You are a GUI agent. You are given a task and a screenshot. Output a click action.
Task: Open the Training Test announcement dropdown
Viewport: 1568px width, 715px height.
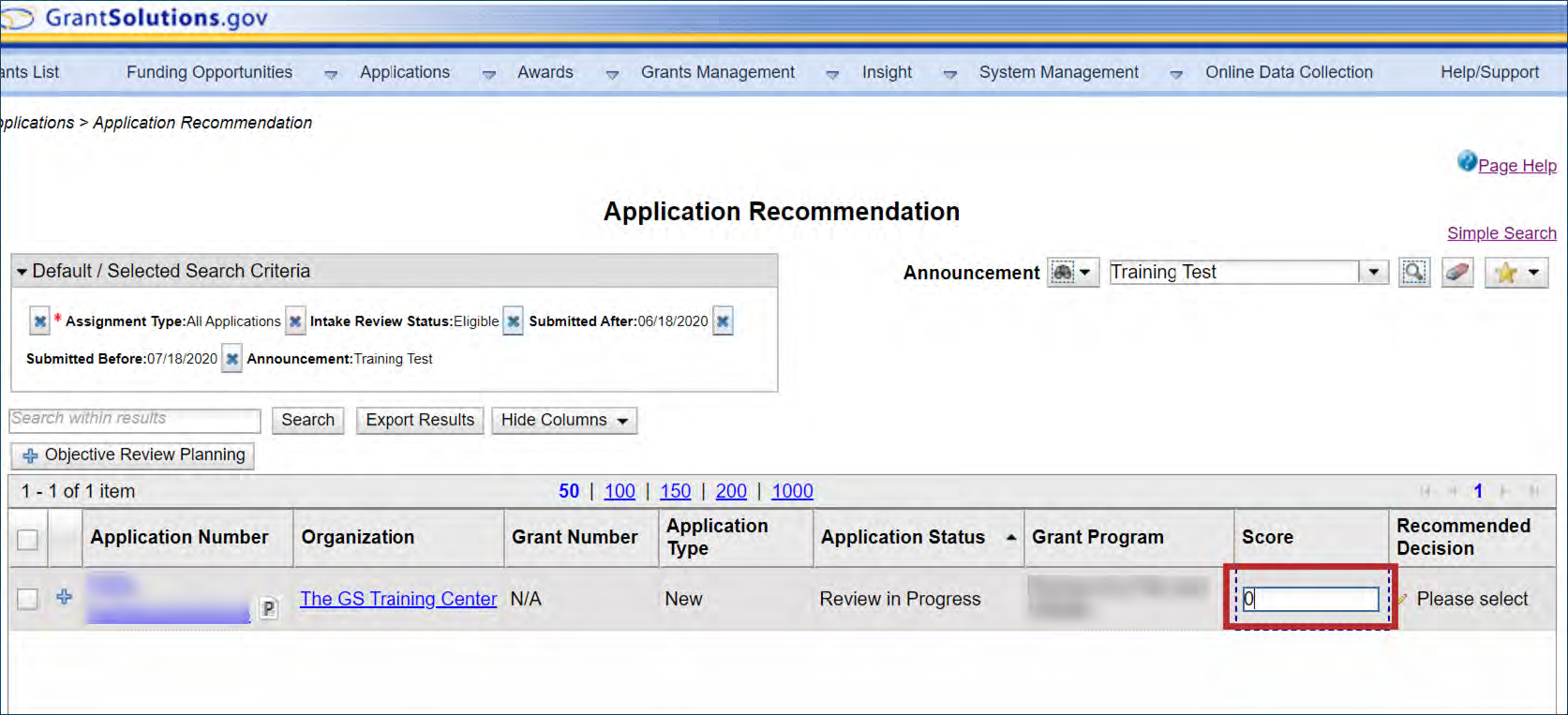click(1373, 273)
